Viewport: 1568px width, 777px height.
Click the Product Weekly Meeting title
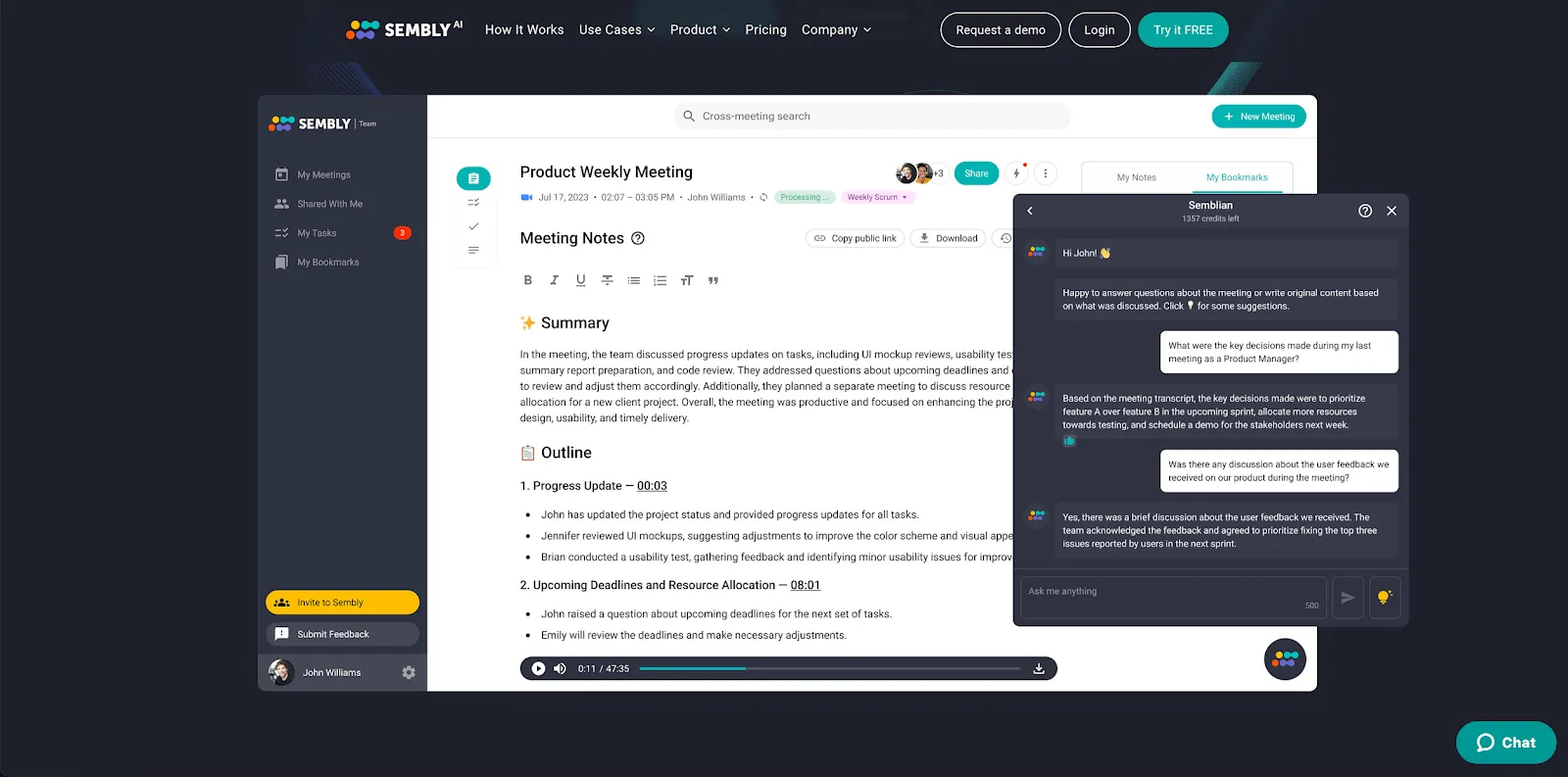(606, 171)
